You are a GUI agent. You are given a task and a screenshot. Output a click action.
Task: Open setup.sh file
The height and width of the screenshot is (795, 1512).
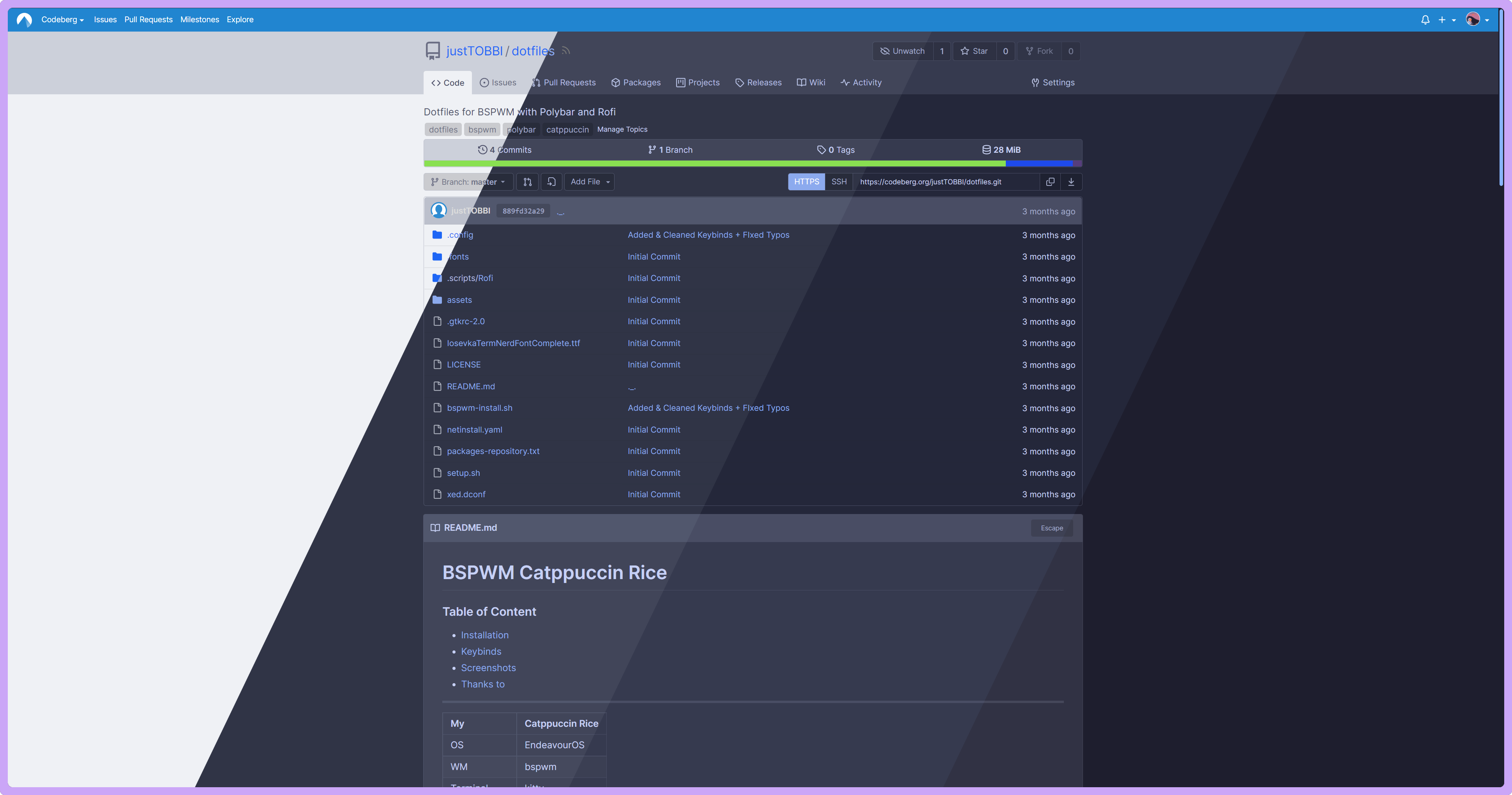pos(463,473)
